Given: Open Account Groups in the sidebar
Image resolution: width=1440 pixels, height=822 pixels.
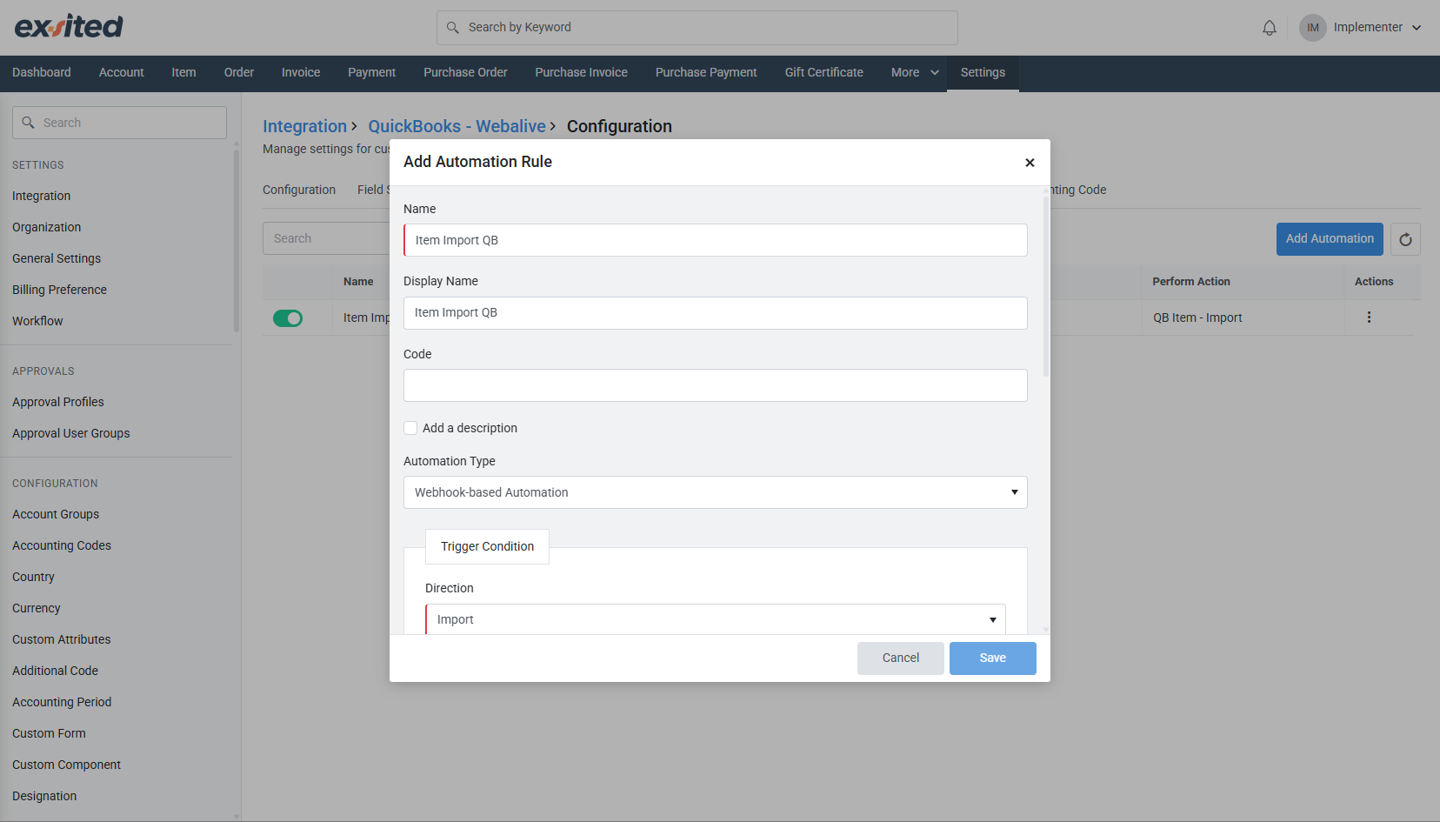Looking at the screenshot, I should (x=55, y=514).
